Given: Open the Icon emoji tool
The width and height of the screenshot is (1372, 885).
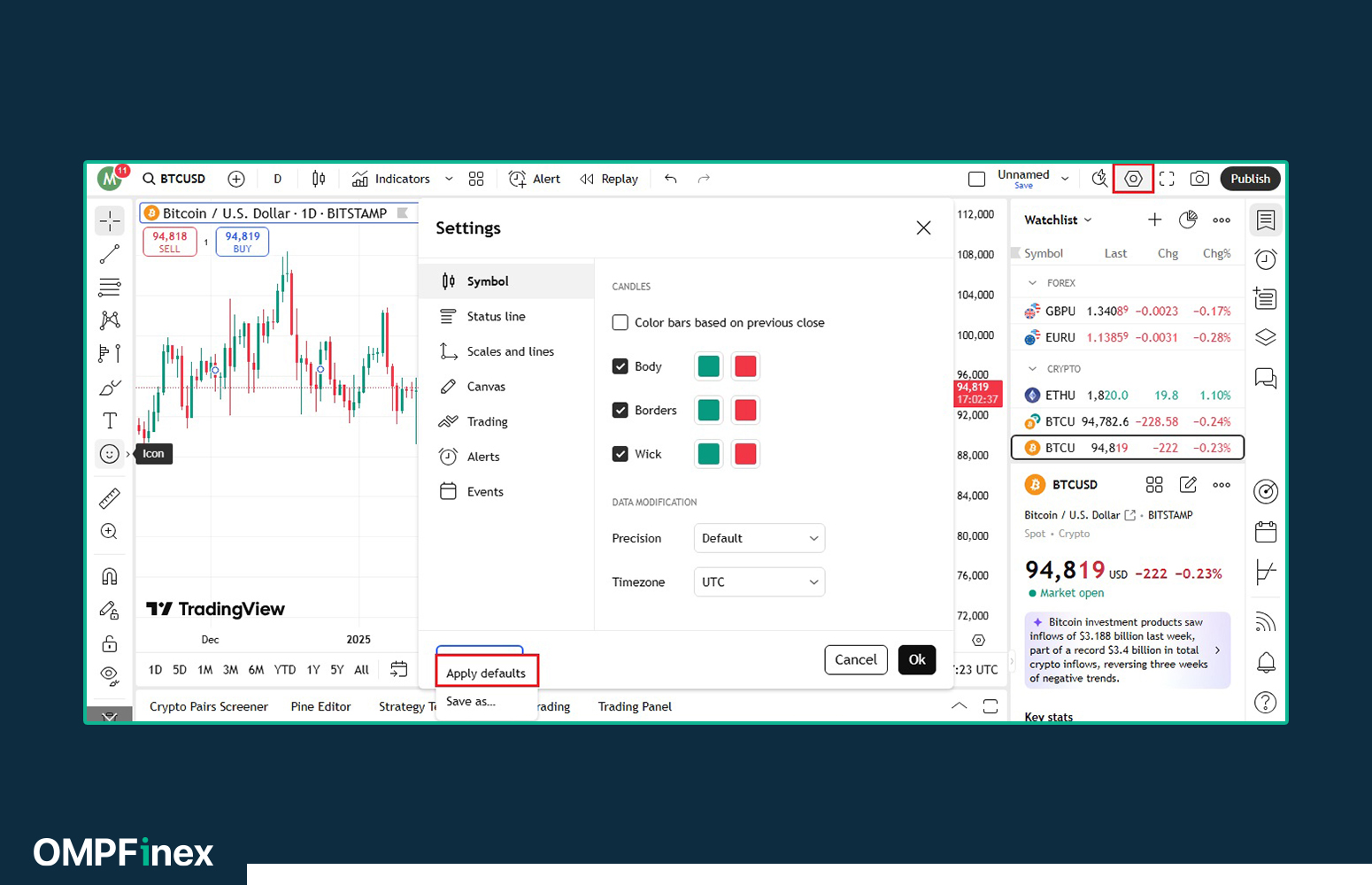Looking at the screenshot, I should 110,454.
